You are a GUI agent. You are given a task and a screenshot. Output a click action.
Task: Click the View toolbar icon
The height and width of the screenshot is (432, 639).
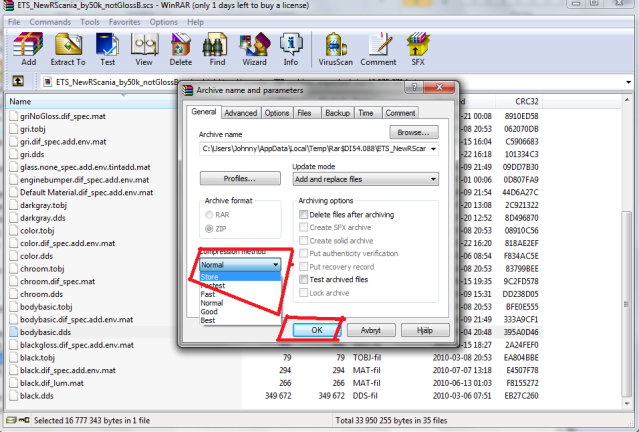(144, 49)
